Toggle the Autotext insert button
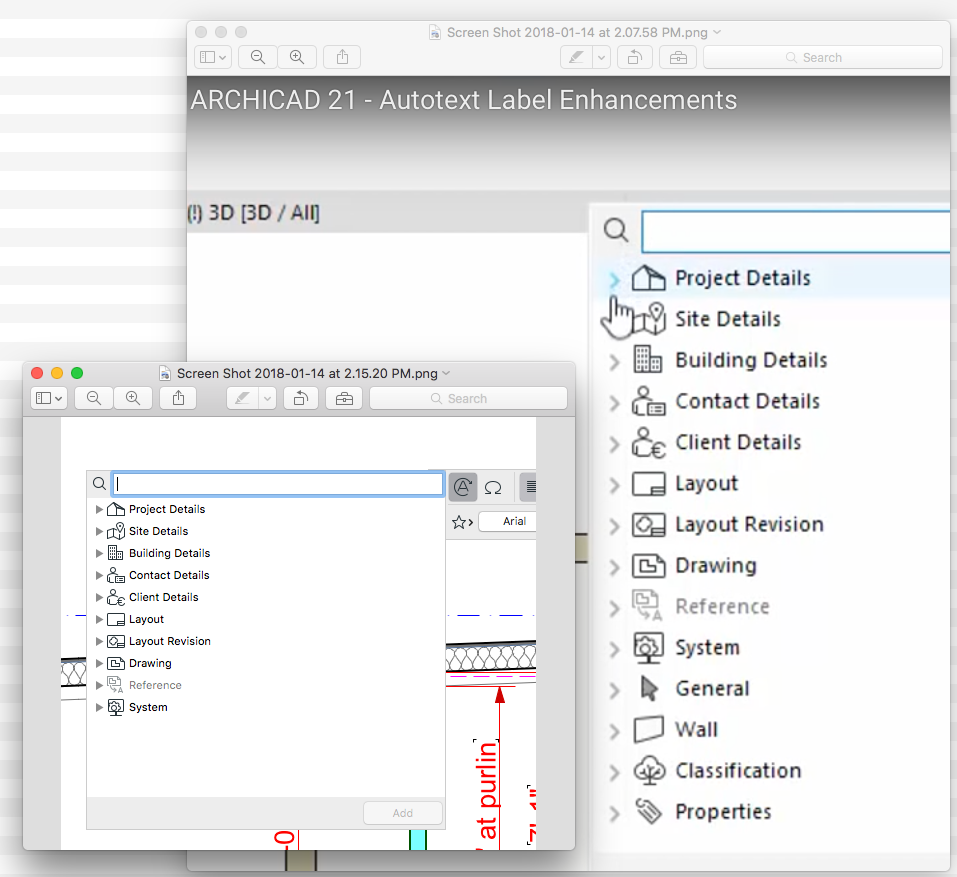Viewport: 957px width, 877px height. [463, 486]
